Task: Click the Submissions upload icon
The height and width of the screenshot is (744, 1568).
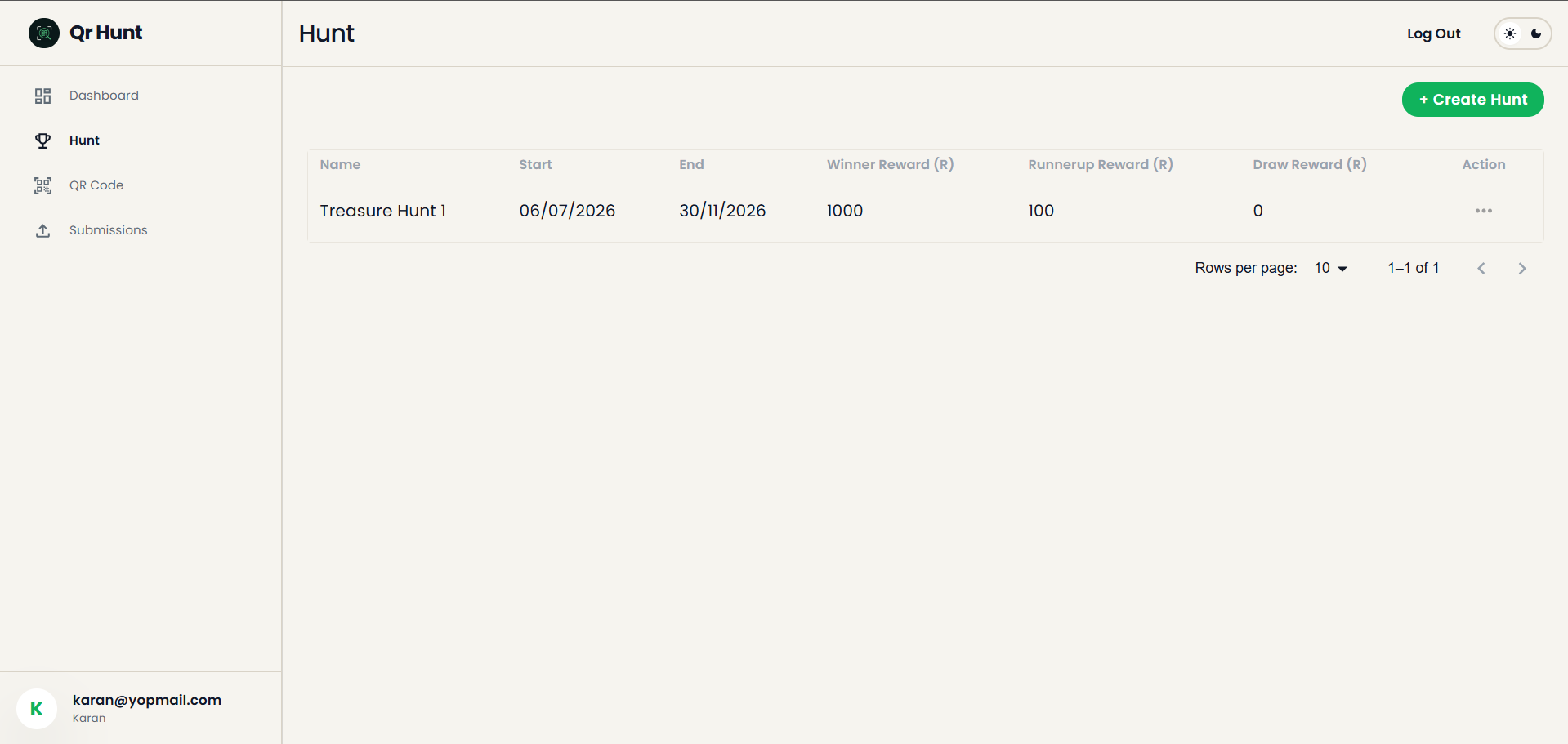Action: coord(43,231)
